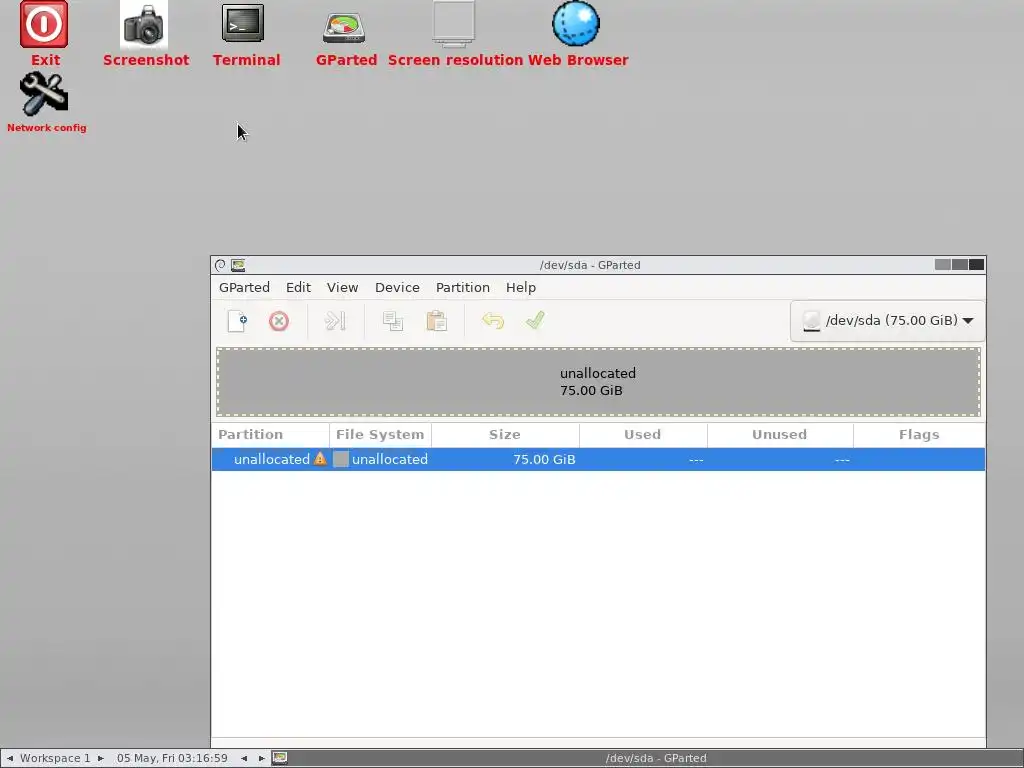The height and width of the screenshot is (768, 1024).
Task: Sort by the File System column header
Action: [x=380, y=435]
